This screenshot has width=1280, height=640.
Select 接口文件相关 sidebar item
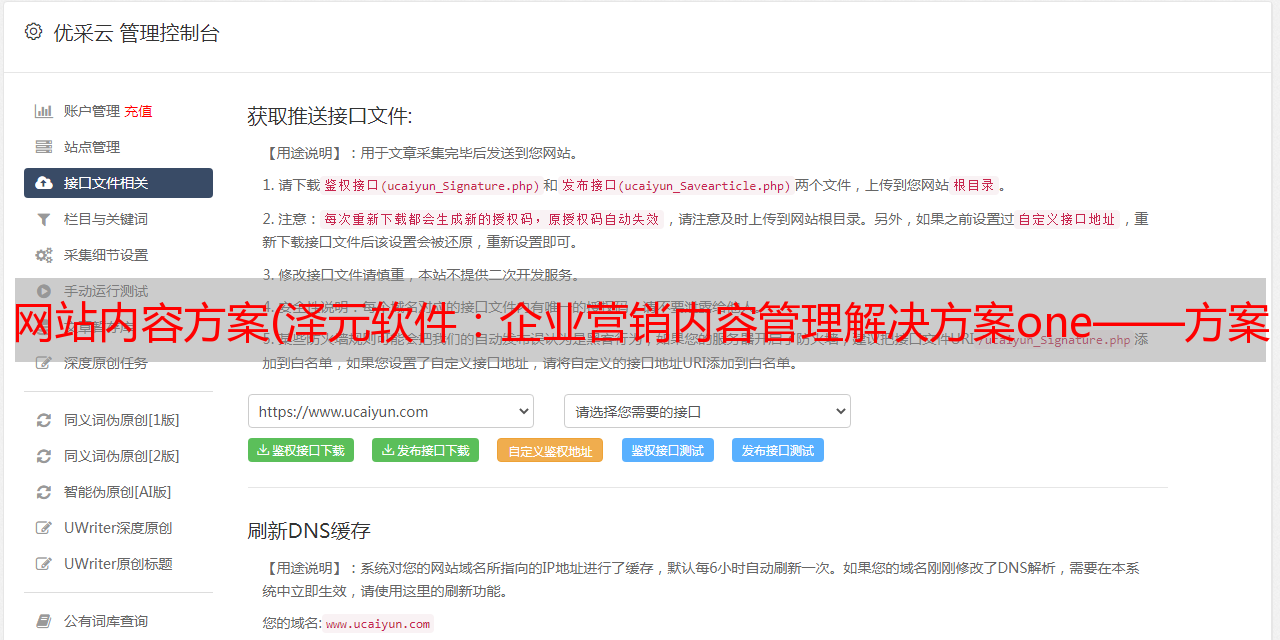pos(118,183)
